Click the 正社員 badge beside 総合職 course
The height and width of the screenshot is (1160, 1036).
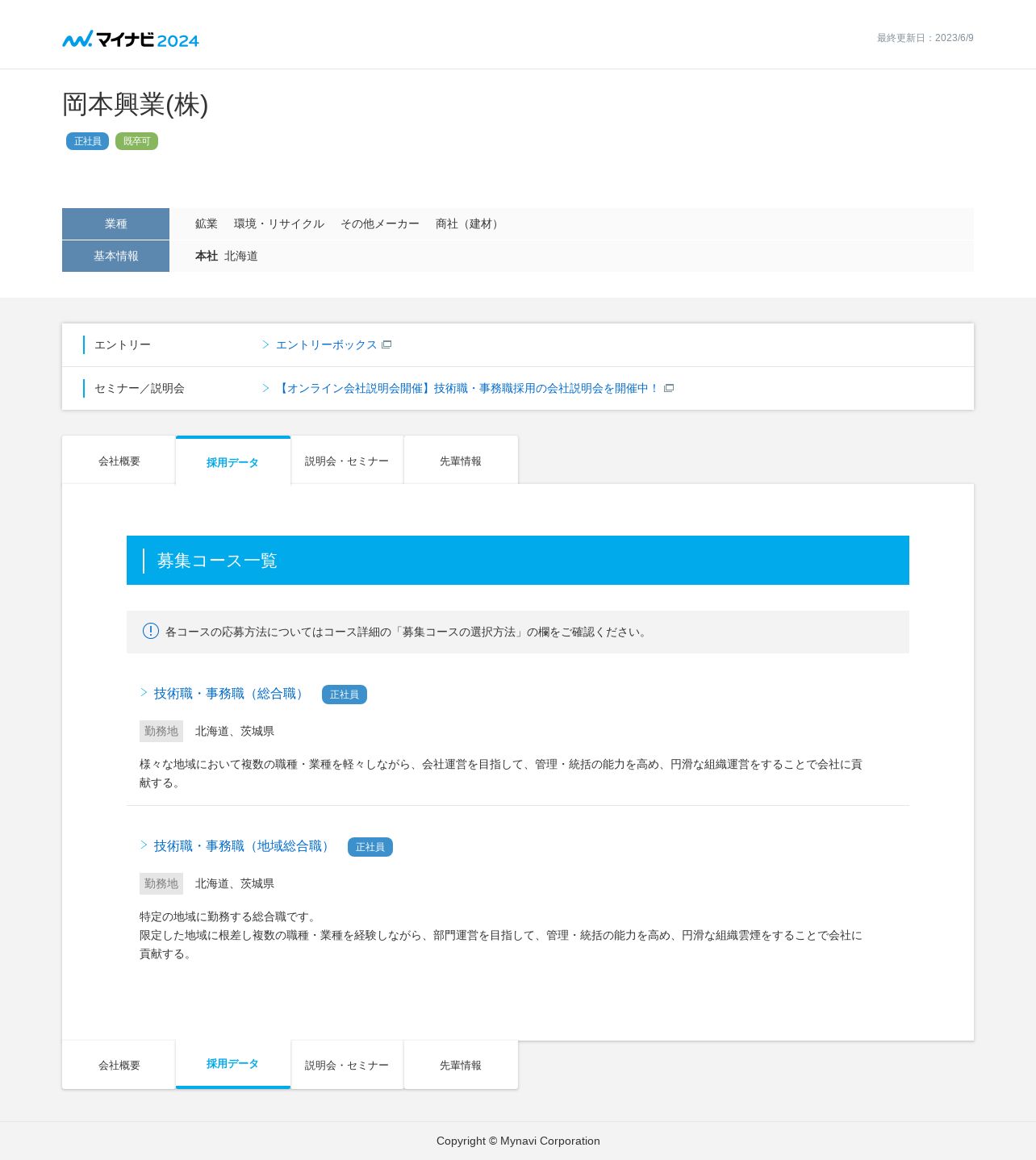pos(345,695)
